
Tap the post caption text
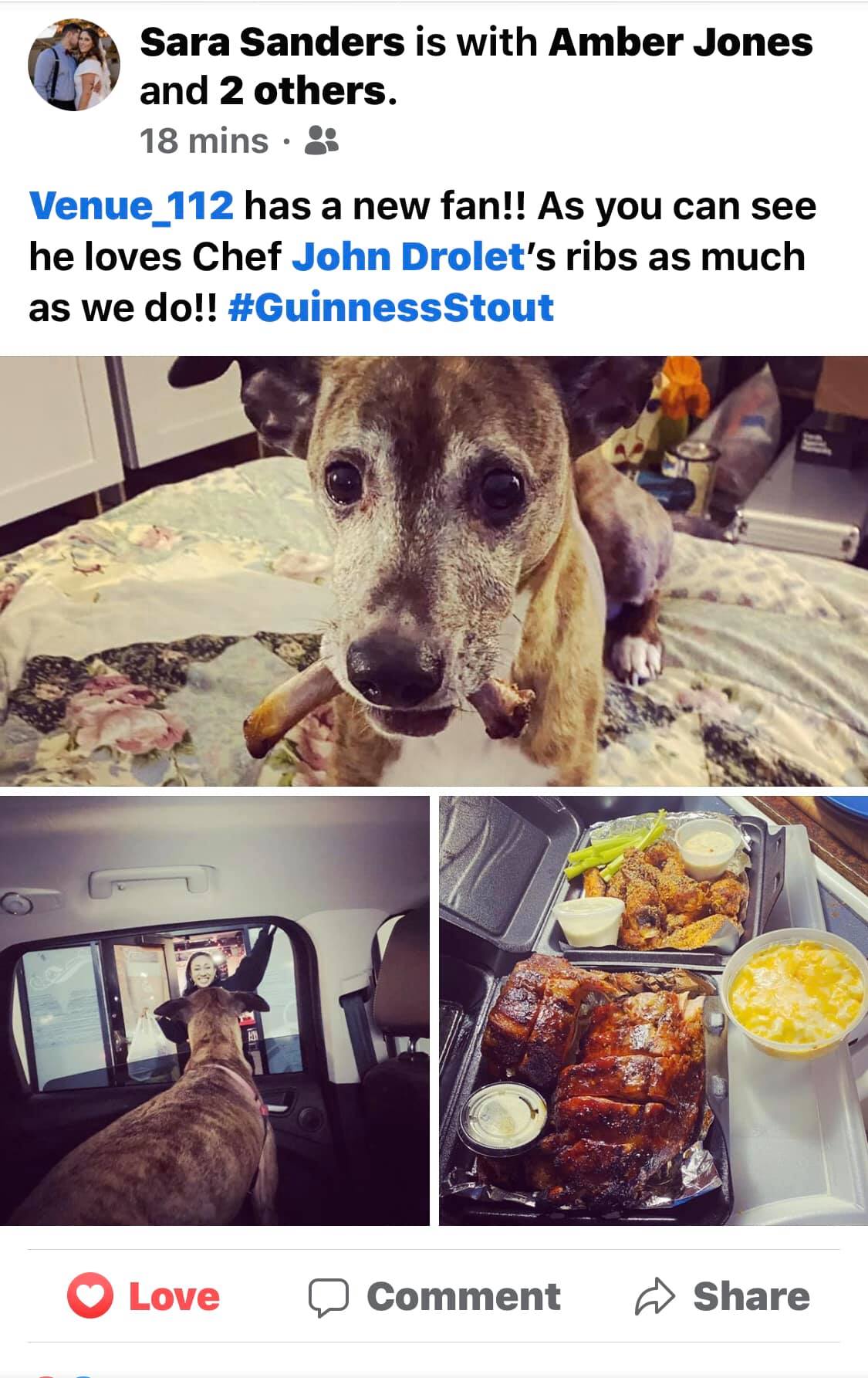click(423, 257)
